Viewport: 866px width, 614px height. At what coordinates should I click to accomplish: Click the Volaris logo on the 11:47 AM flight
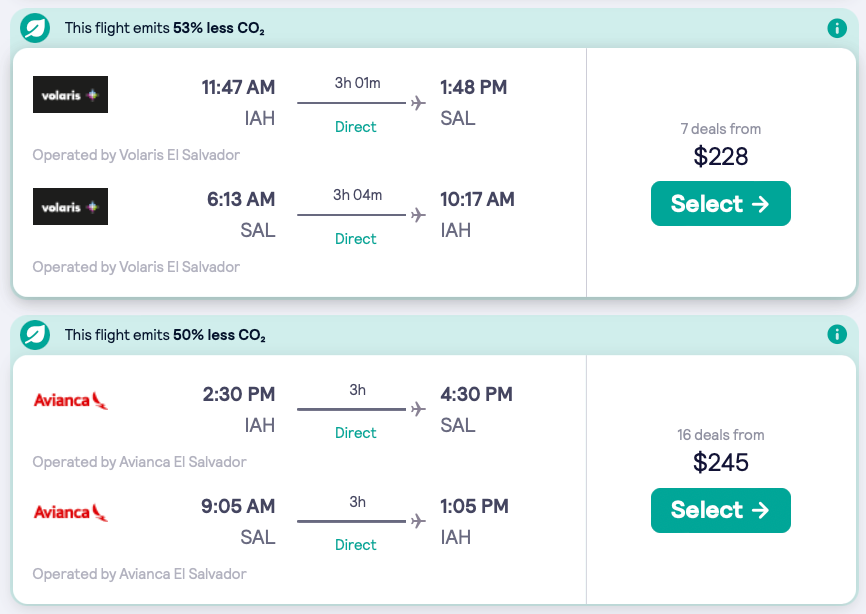[70, 95]
